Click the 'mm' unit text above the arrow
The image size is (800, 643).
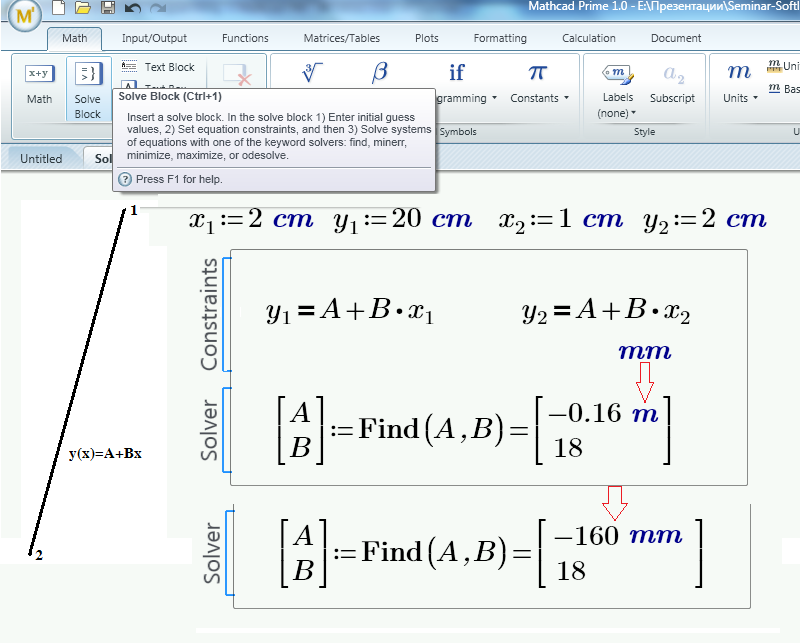pos(645,352)
